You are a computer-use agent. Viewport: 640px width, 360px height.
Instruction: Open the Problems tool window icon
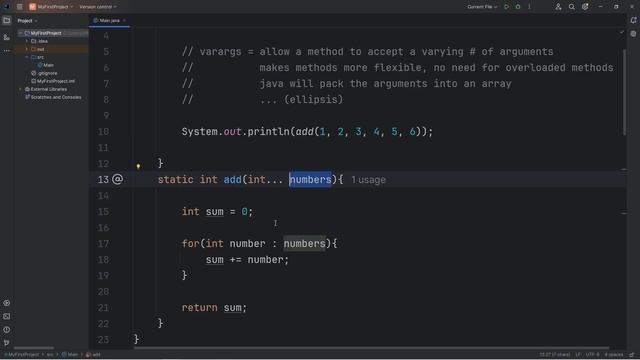tap(7, 329)
